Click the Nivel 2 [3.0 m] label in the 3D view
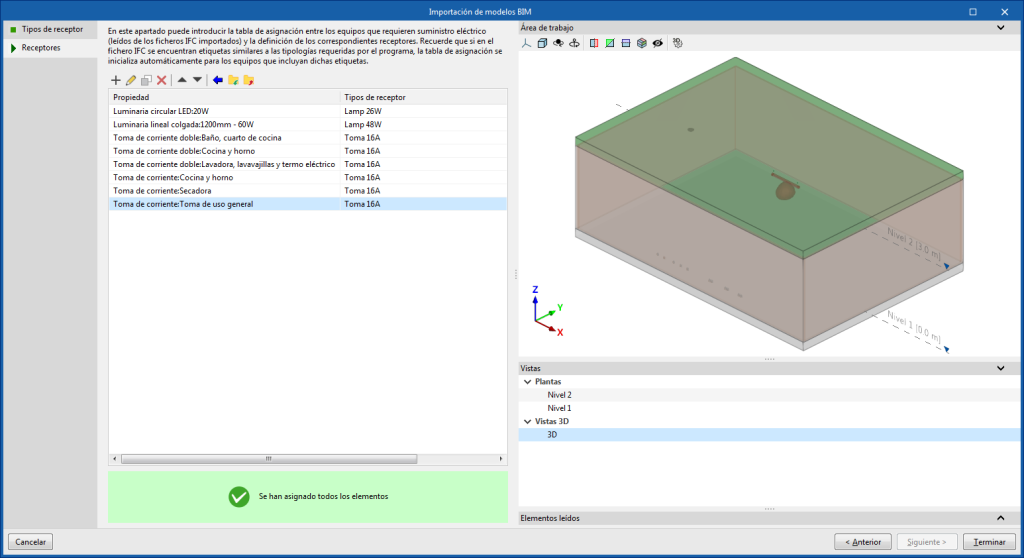 (914, 244)
